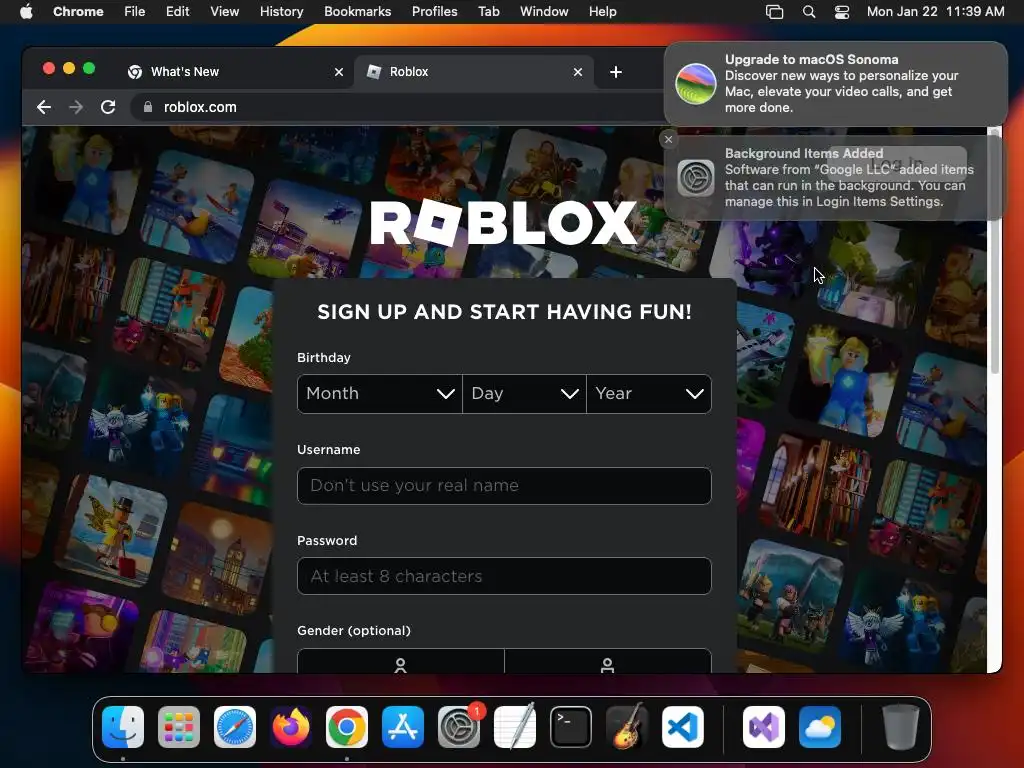
Task: Open the Edit menu
Action: [178, 12]
